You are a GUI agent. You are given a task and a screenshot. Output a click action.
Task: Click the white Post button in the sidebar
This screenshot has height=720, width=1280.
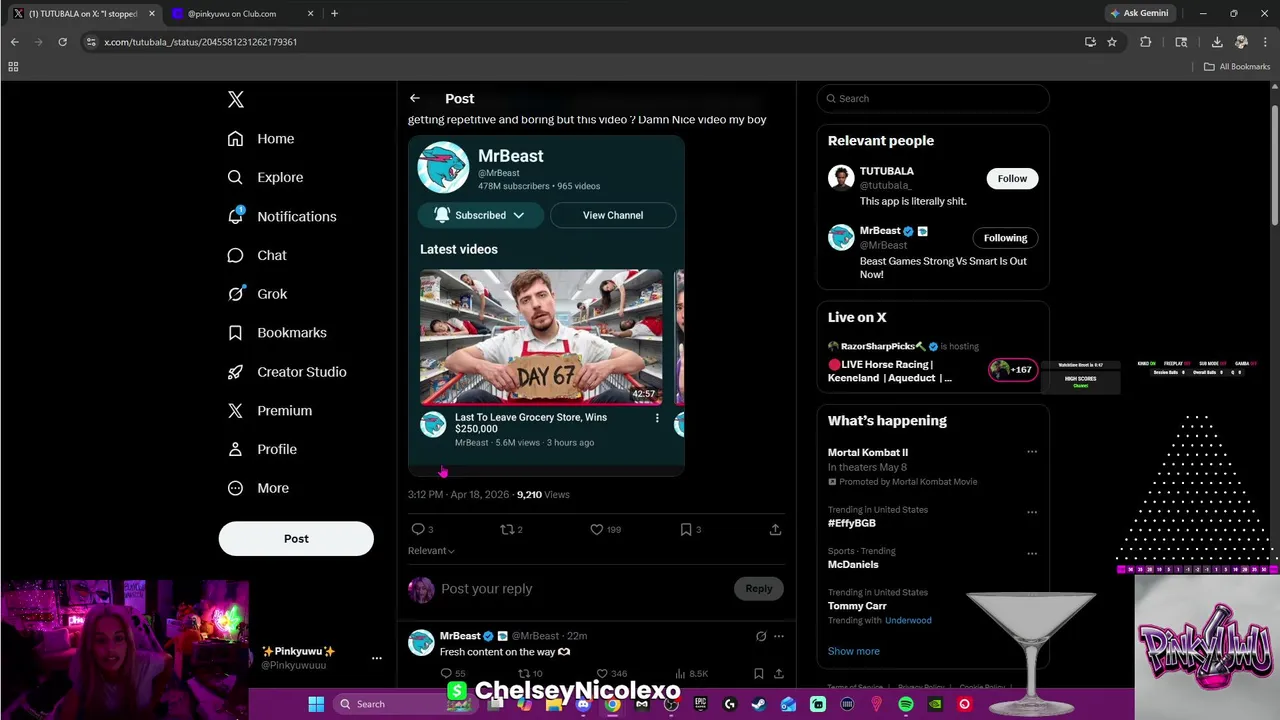296,538
